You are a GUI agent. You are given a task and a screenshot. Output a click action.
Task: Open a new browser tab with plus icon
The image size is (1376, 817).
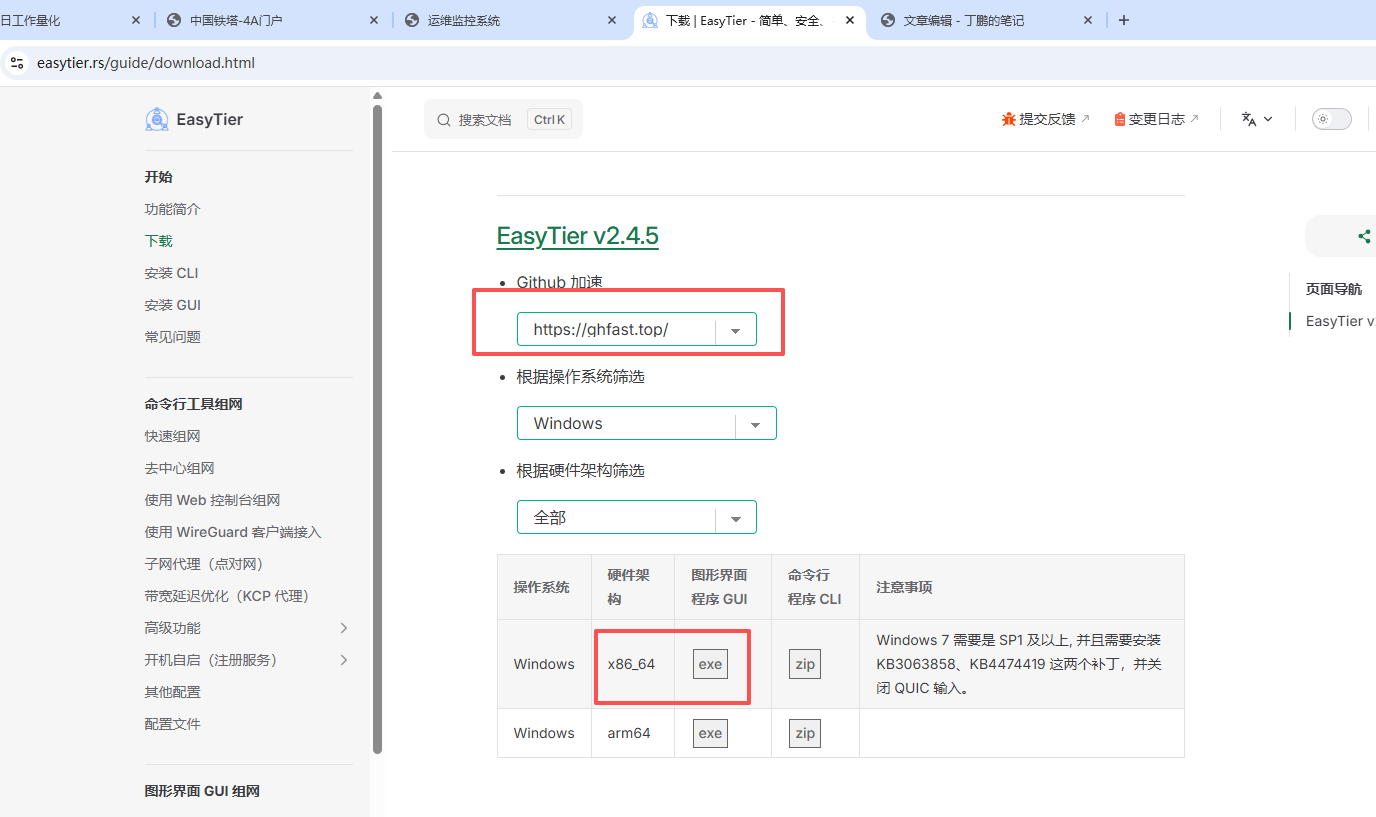click(1124, 20)
